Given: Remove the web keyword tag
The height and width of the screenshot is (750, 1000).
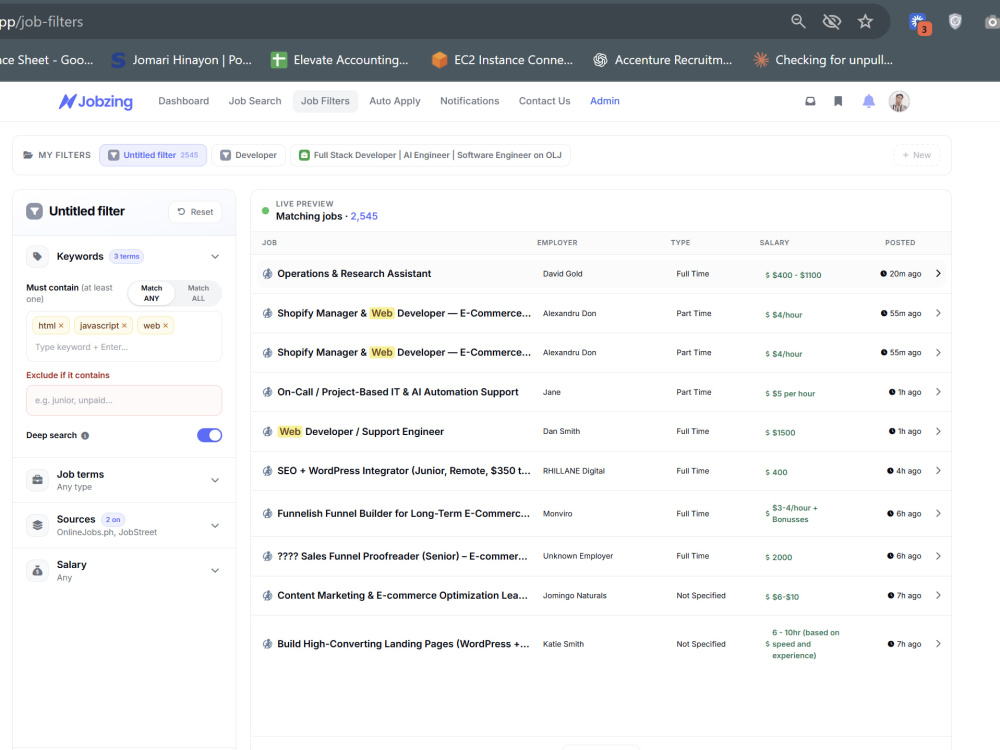Looking at the screenshot, I should click(x=165, y=326).
